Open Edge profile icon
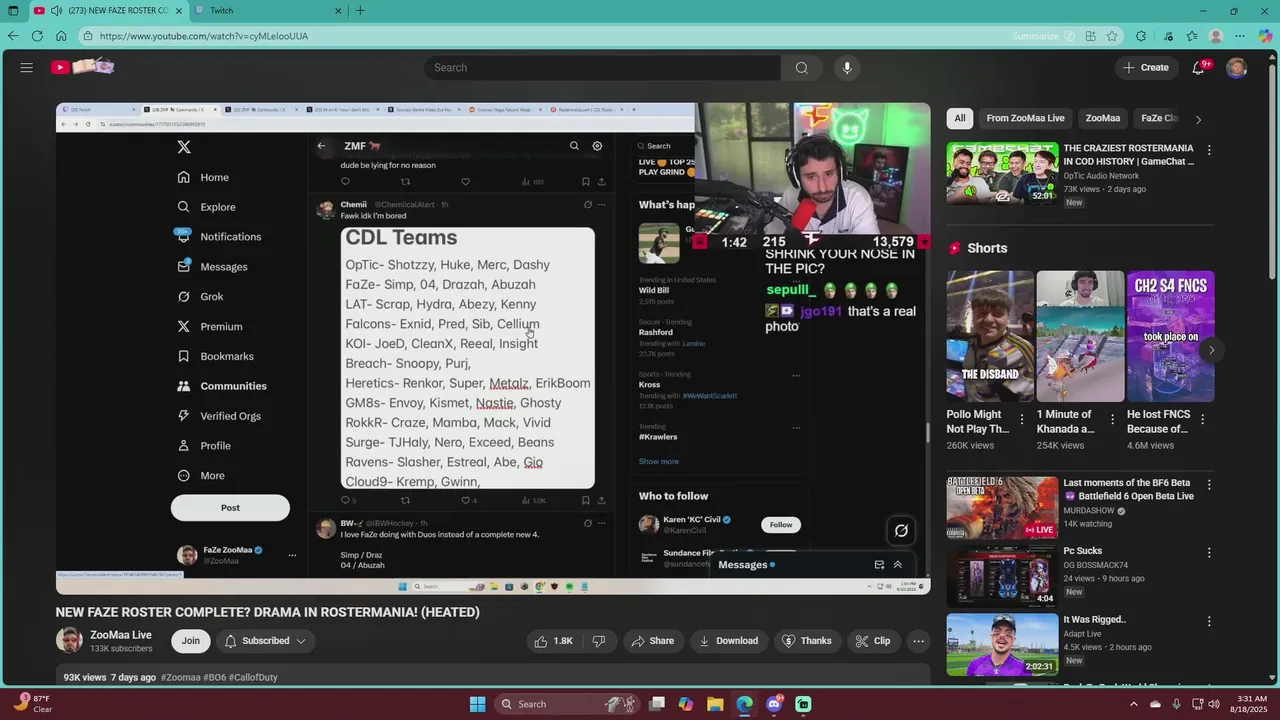This screenshot has width=1280, height=720. [1216, 36]
